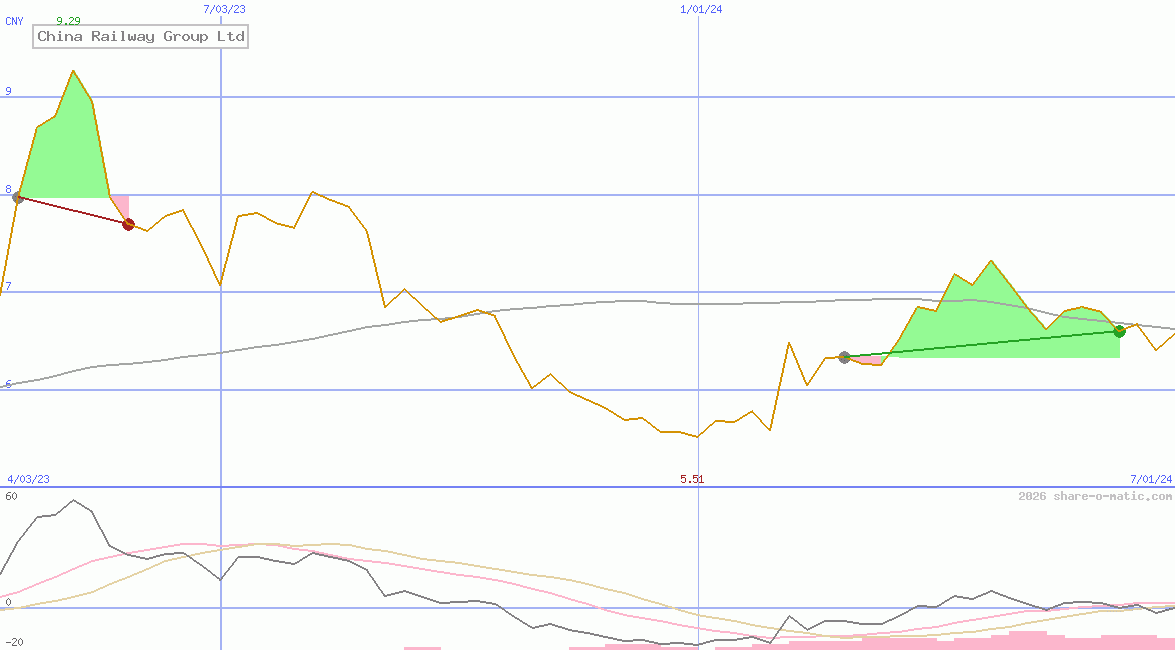Image resolution: width=1175 pixels, height=650 pixels.
Task: Click the gray anchor dot starting the green trendline
Action: 844,357
